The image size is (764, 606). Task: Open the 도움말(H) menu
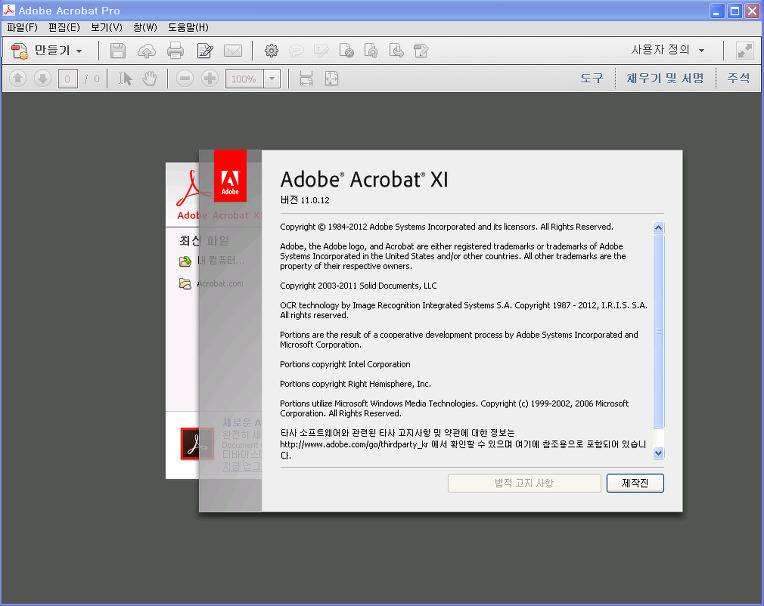tap(188, 27)
